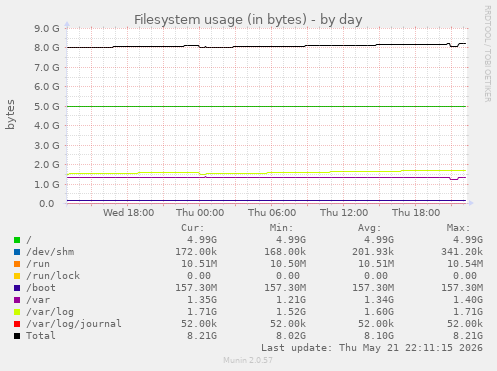Click the graph title 'Filesystem usage (in bytes) - by day'
497x371 pixels.
coord(248,19)
